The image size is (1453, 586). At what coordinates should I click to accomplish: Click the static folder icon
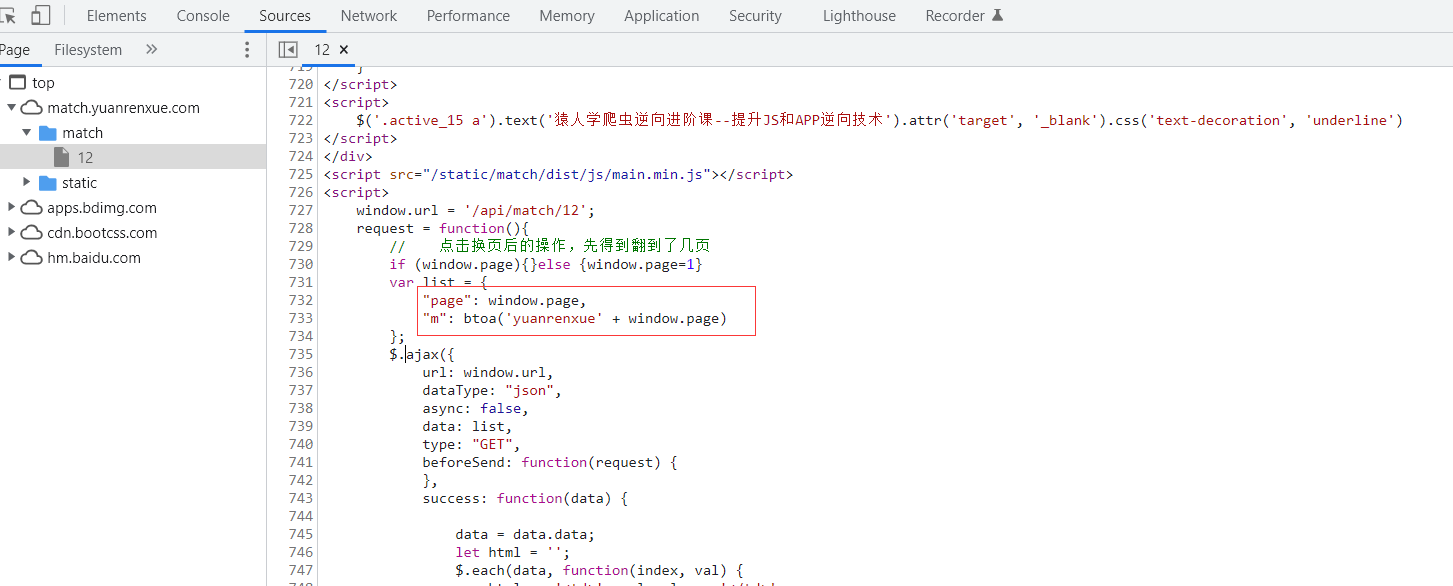pyautogui.click(x=47, y=183)
